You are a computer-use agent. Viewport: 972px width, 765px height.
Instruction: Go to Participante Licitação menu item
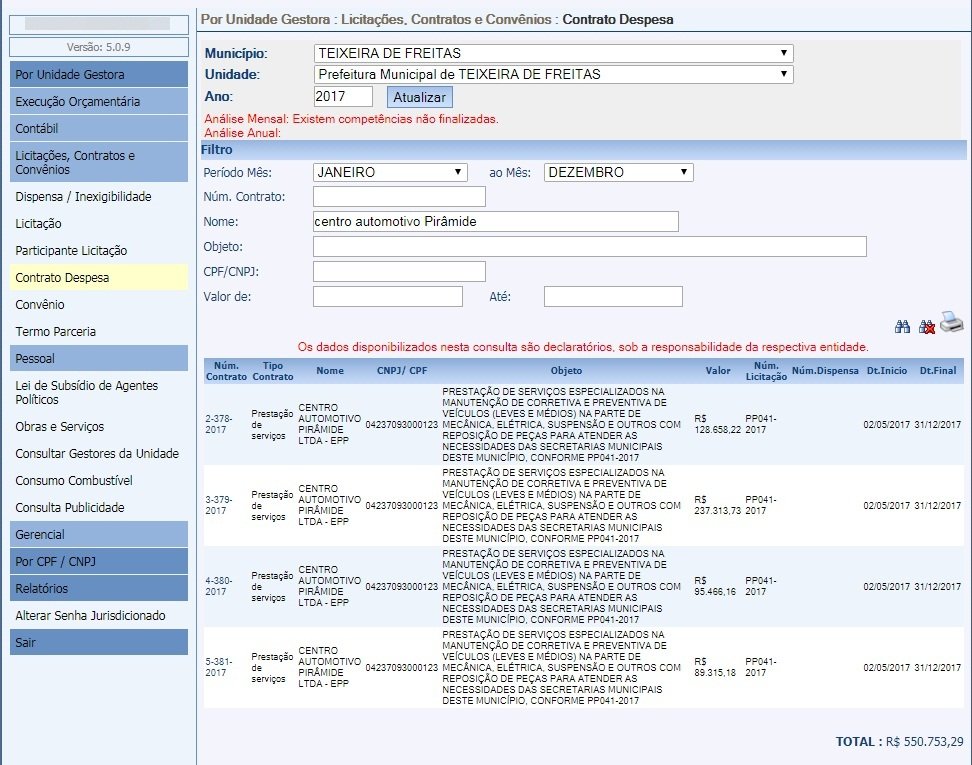(71, 251)
